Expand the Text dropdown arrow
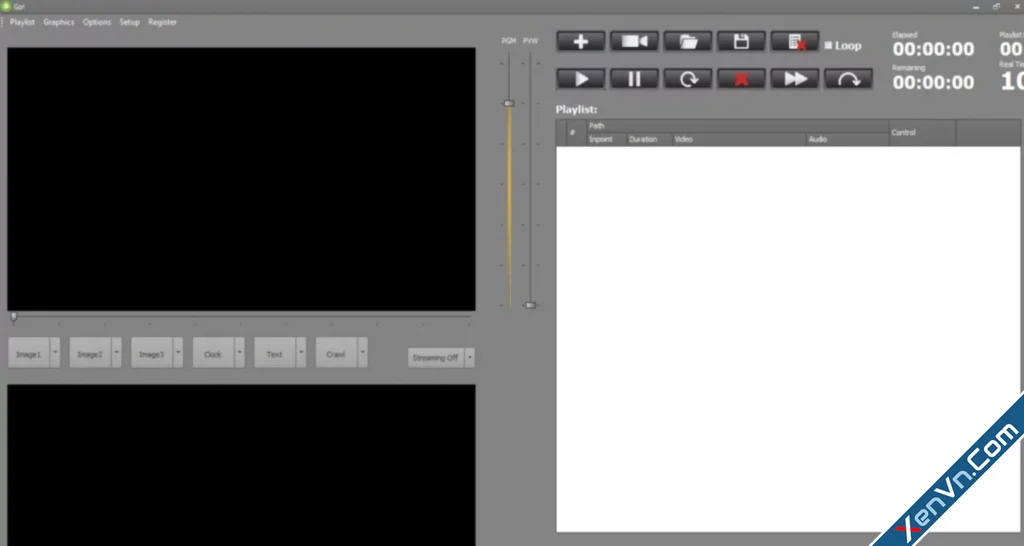1024x546 pixels. coord(300,353)
